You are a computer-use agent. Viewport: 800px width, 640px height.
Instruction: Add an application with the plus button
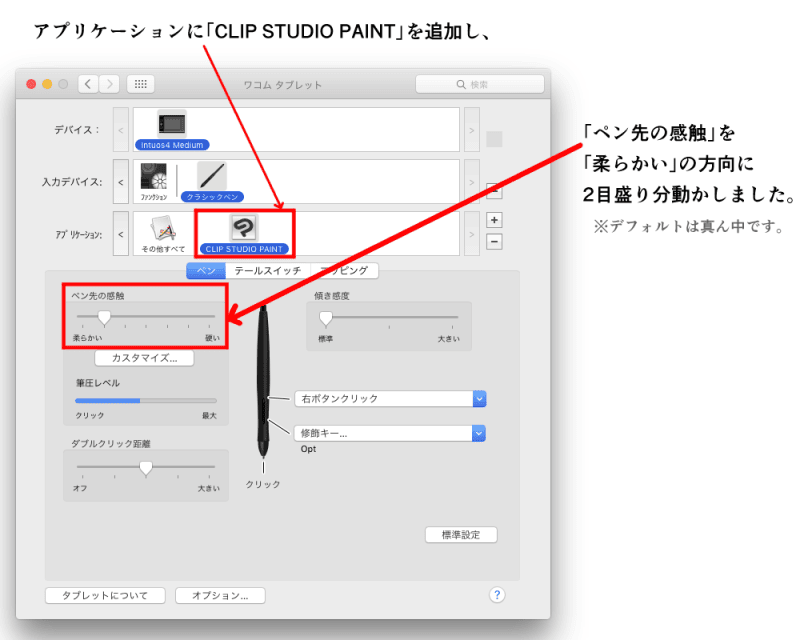click(x=494, y=220)
